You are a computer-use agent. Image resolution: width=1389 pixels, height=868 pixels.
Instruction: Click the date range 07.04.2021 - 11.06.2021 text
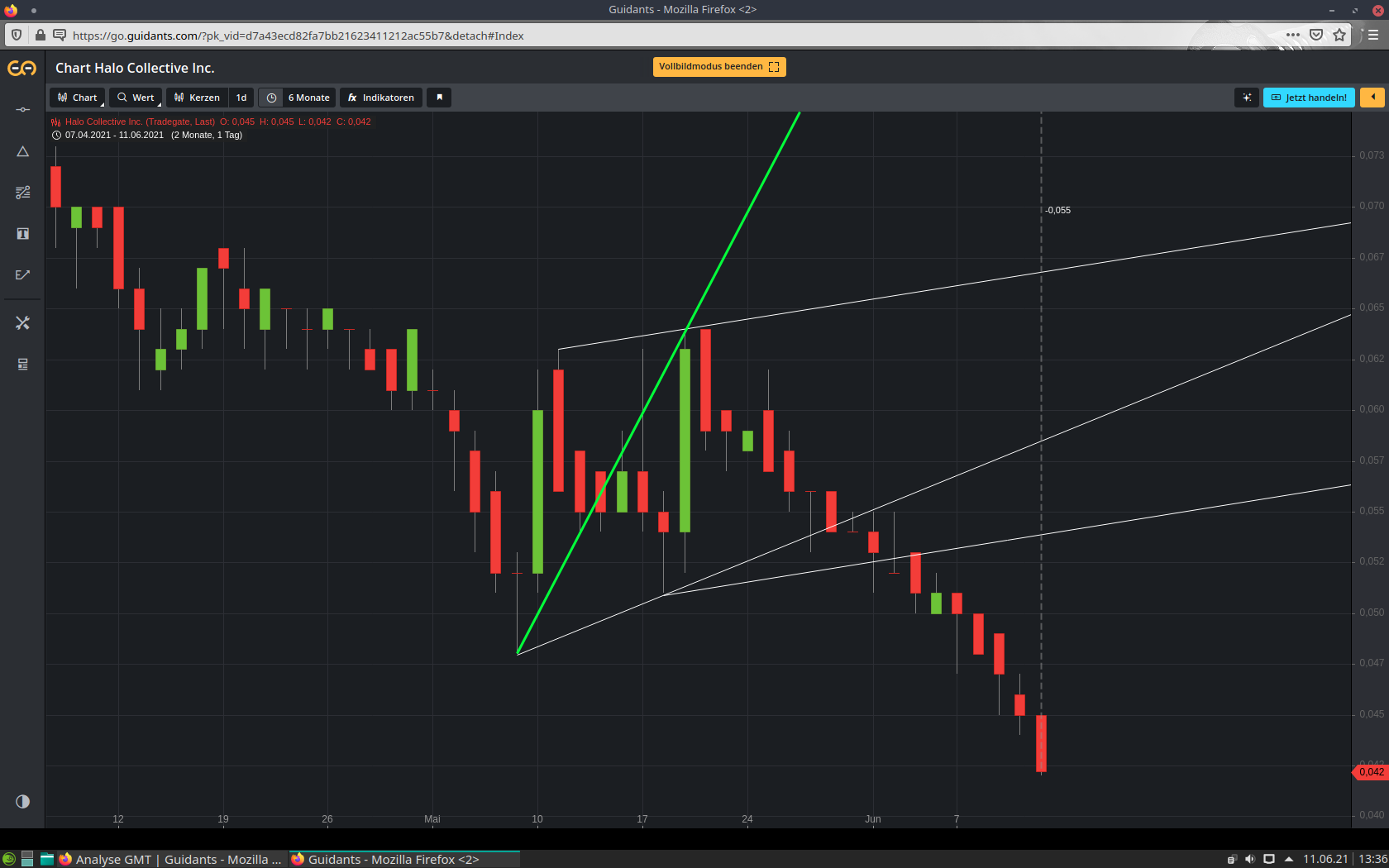(x=115, y=135)
